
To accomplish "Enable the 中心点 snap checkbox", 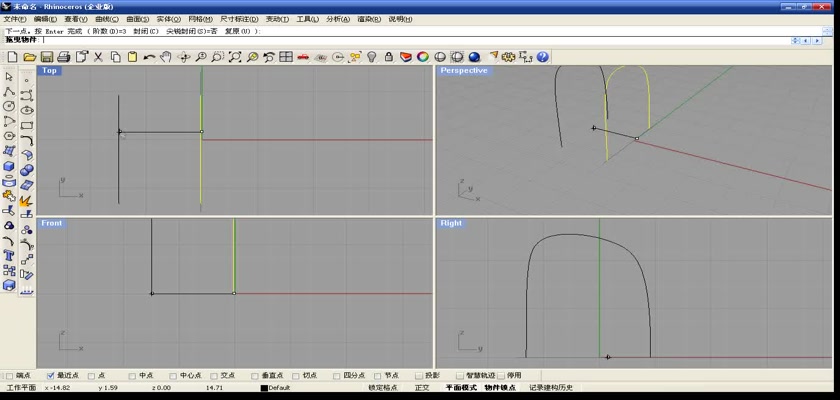I will pos(173,376).
